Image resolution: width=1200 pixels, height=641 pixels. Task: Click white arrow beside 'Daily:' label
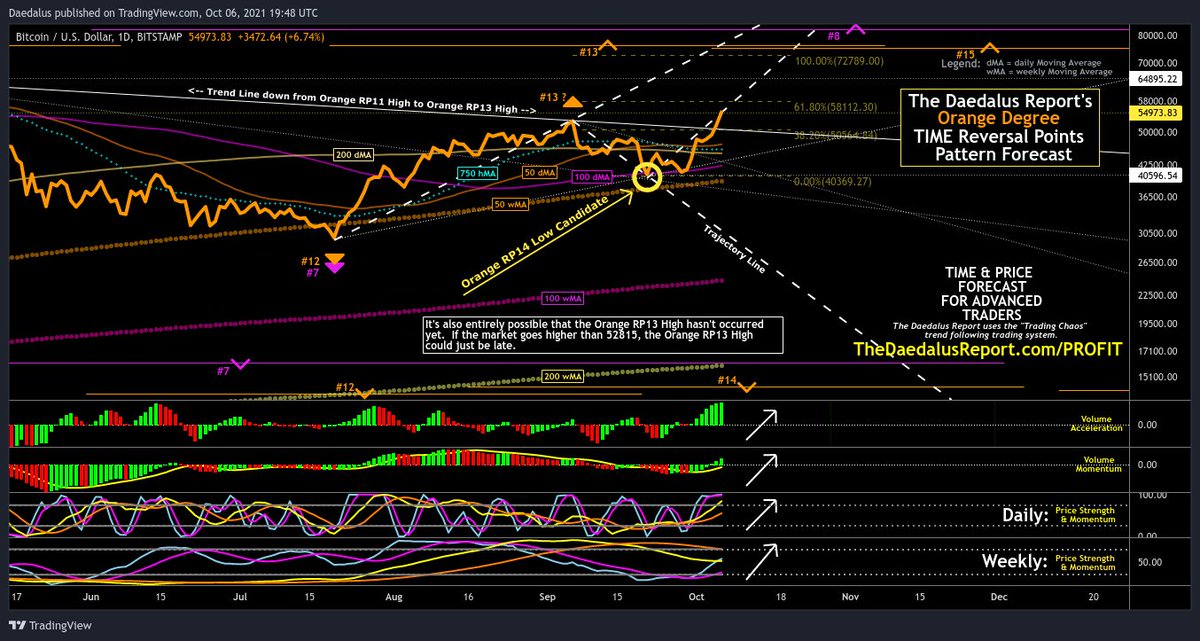tap(761, 513)
